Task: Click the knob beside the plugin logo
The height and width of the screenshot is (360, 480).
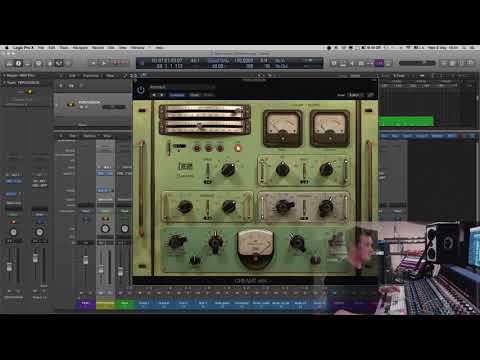Action: pyautogui.click(x=228, y=170)
